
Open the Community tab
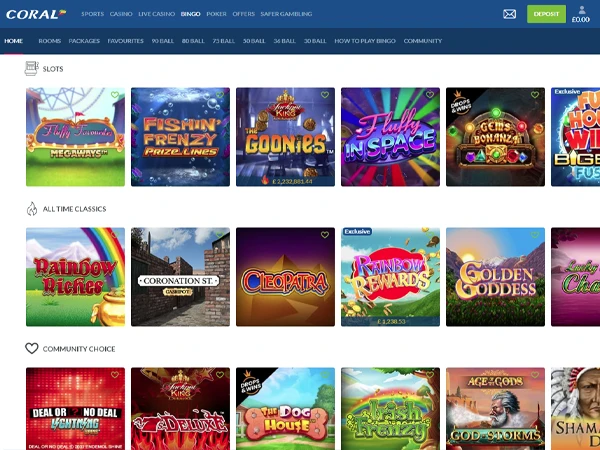pos(423,41)
